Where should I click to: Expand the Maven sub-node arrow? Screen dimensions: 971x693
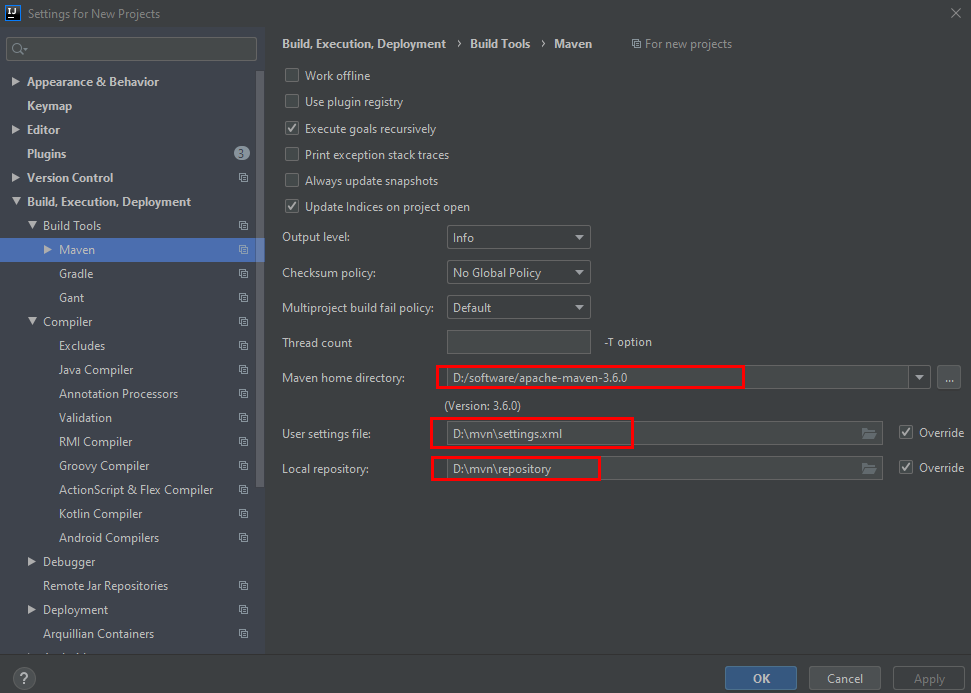(48, 250)
